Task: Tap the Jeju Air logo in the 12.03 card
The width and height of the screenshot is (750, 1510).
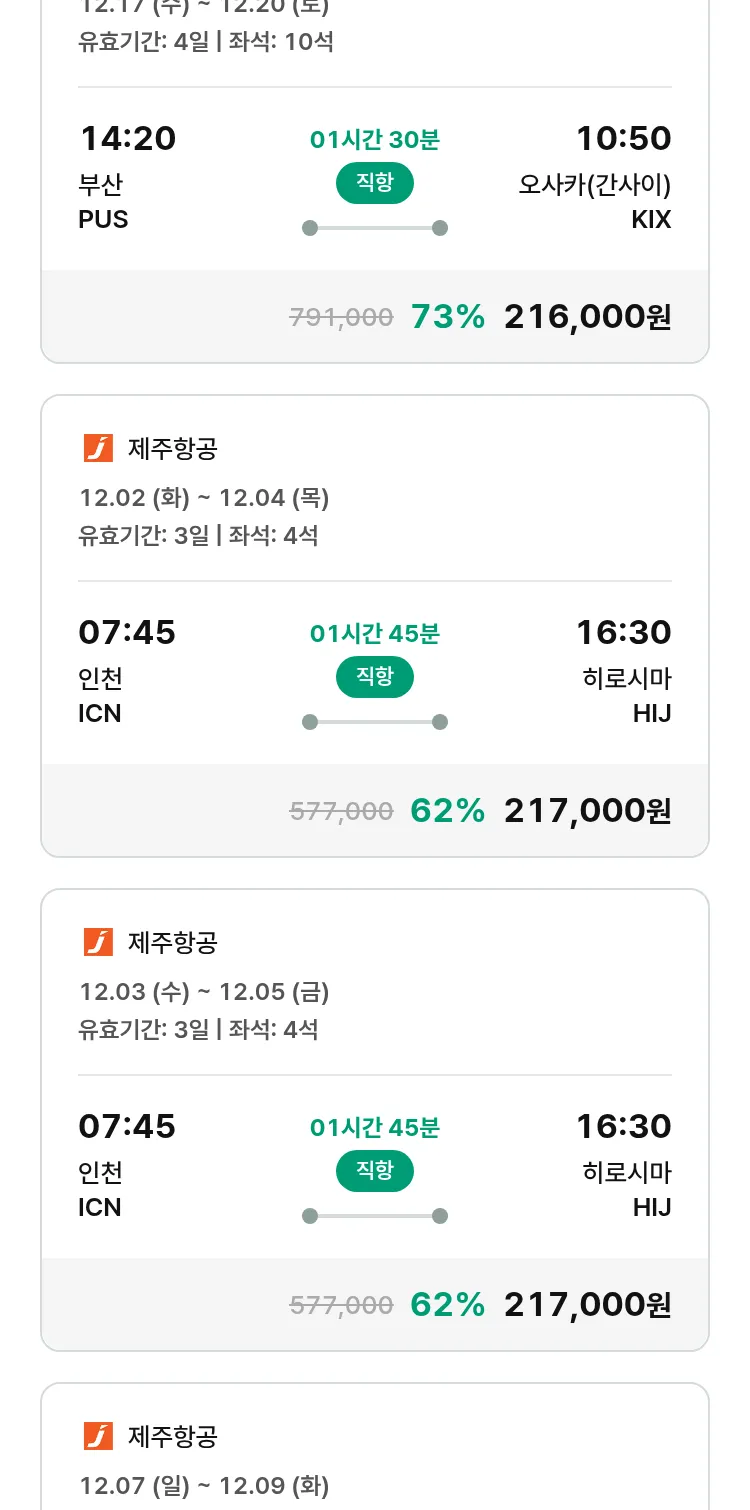Action: point(98,942)
